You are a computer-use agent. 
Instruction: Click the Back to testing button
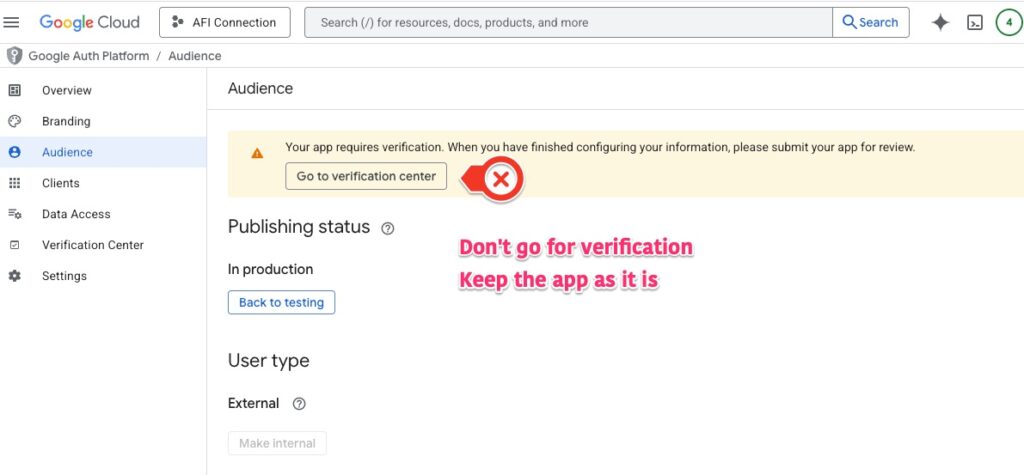[281, 302]
